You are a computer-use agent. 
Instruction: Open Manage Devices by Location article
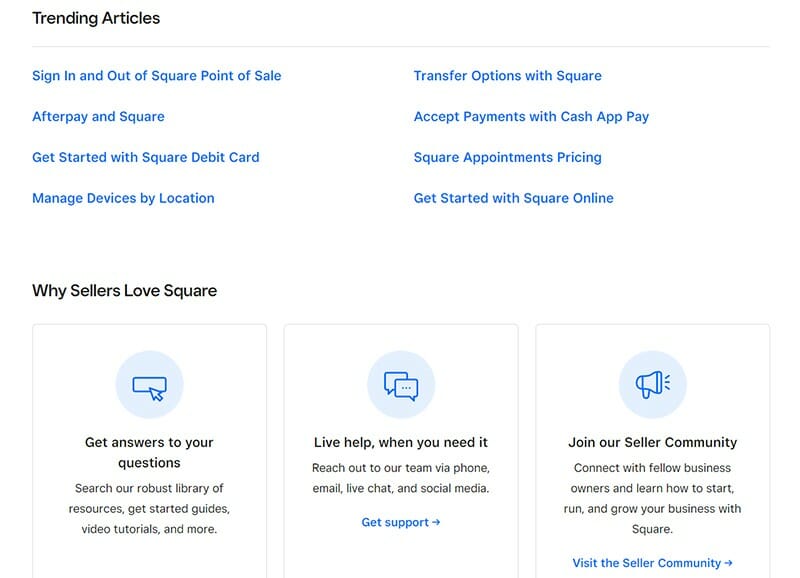click(x=123, y=198)
